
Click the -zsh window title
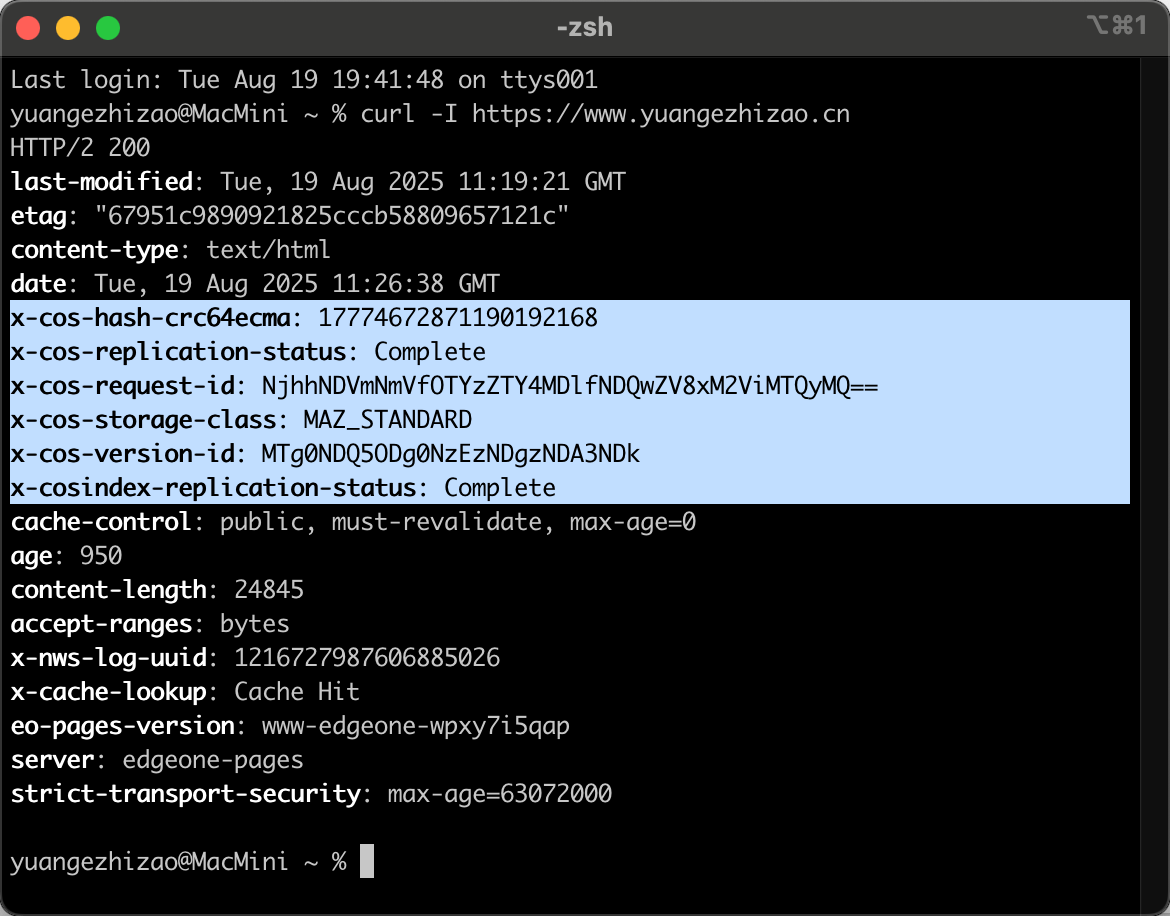point(585,27)
